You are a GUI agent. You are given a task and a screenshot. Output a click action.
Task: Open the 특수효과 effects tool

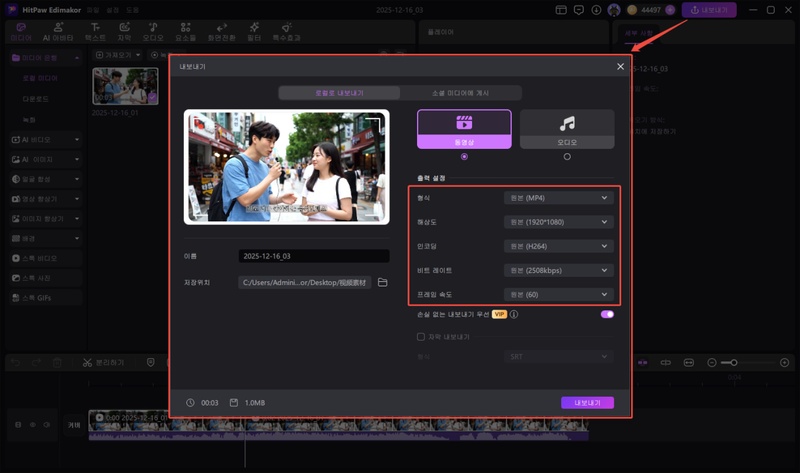tap(286, 32)
